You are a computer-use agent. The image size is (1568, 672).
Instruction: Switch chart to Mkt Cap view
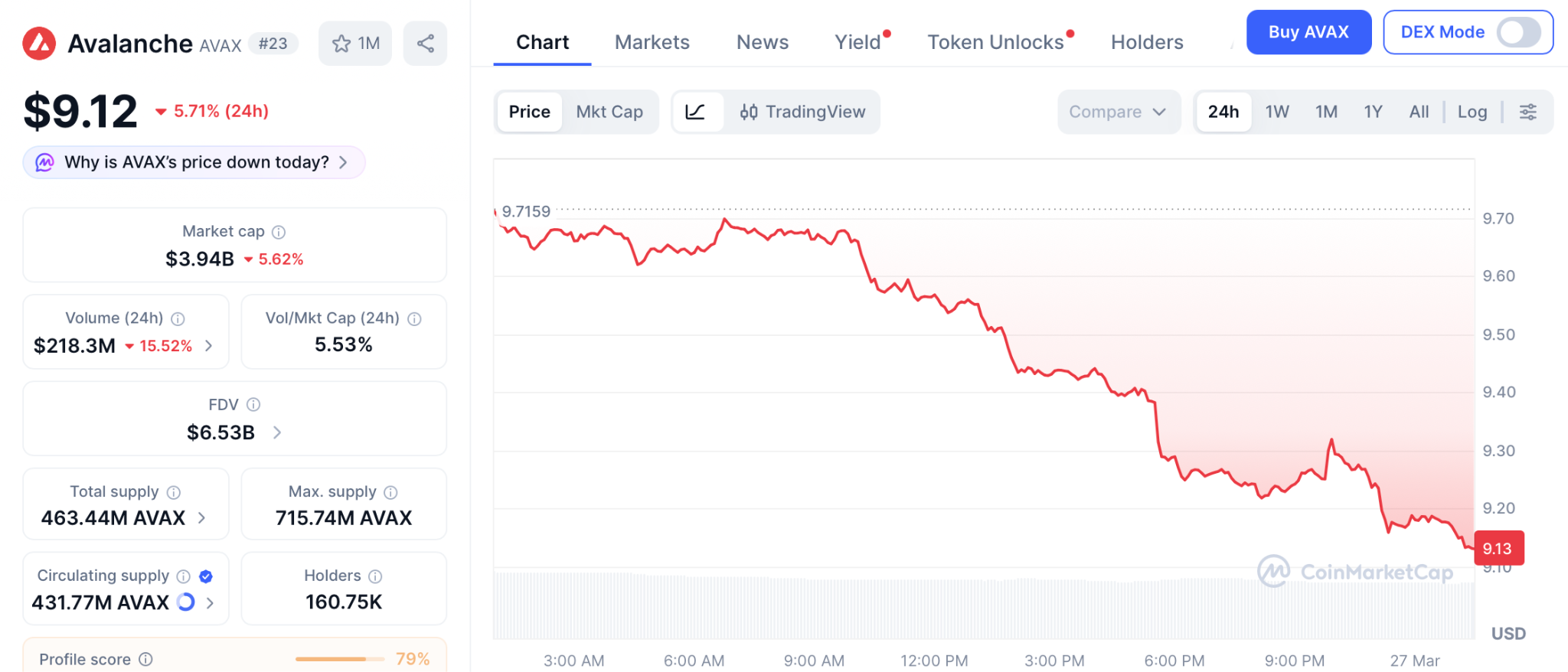pyautogui.click(x=609, y=112)
